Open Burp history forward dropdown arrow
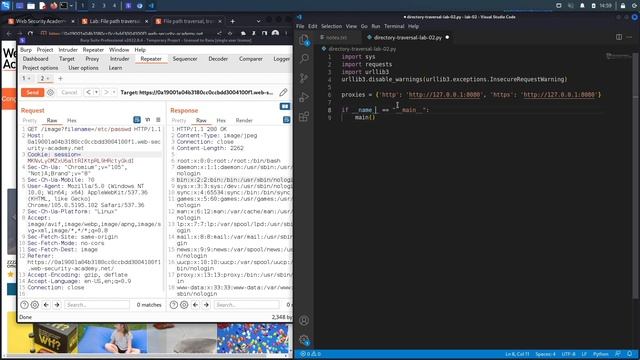Viewport: 640px width, 360px height. coord(114,93)
